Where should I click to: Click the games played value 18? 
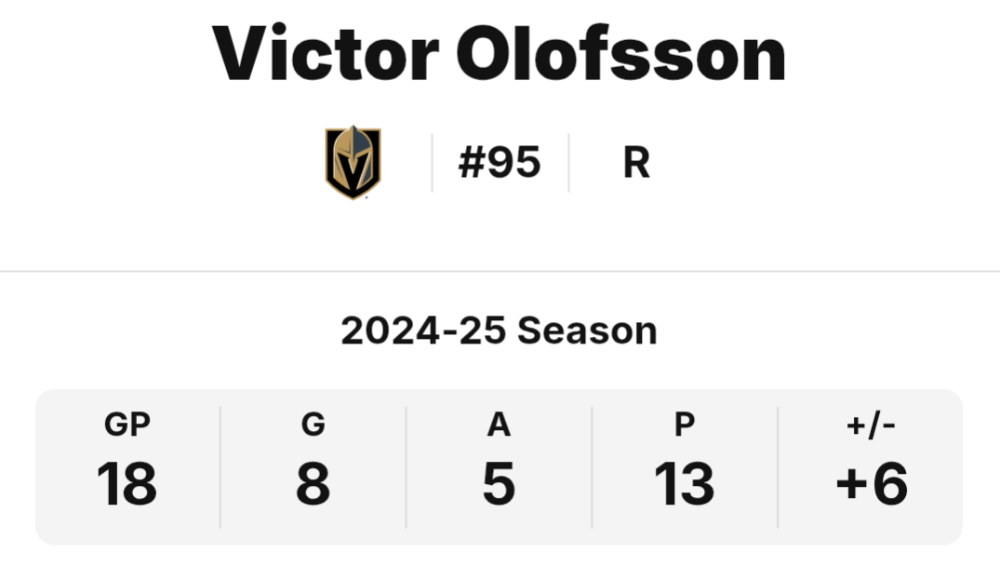click(x=127, y=484)
